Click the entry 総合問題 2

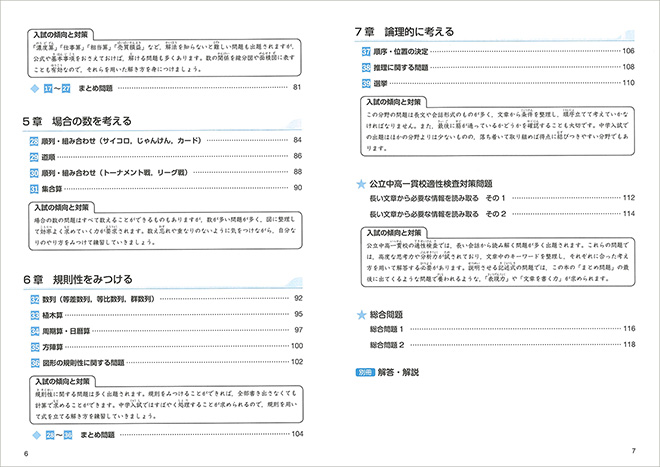coord(387,345)
